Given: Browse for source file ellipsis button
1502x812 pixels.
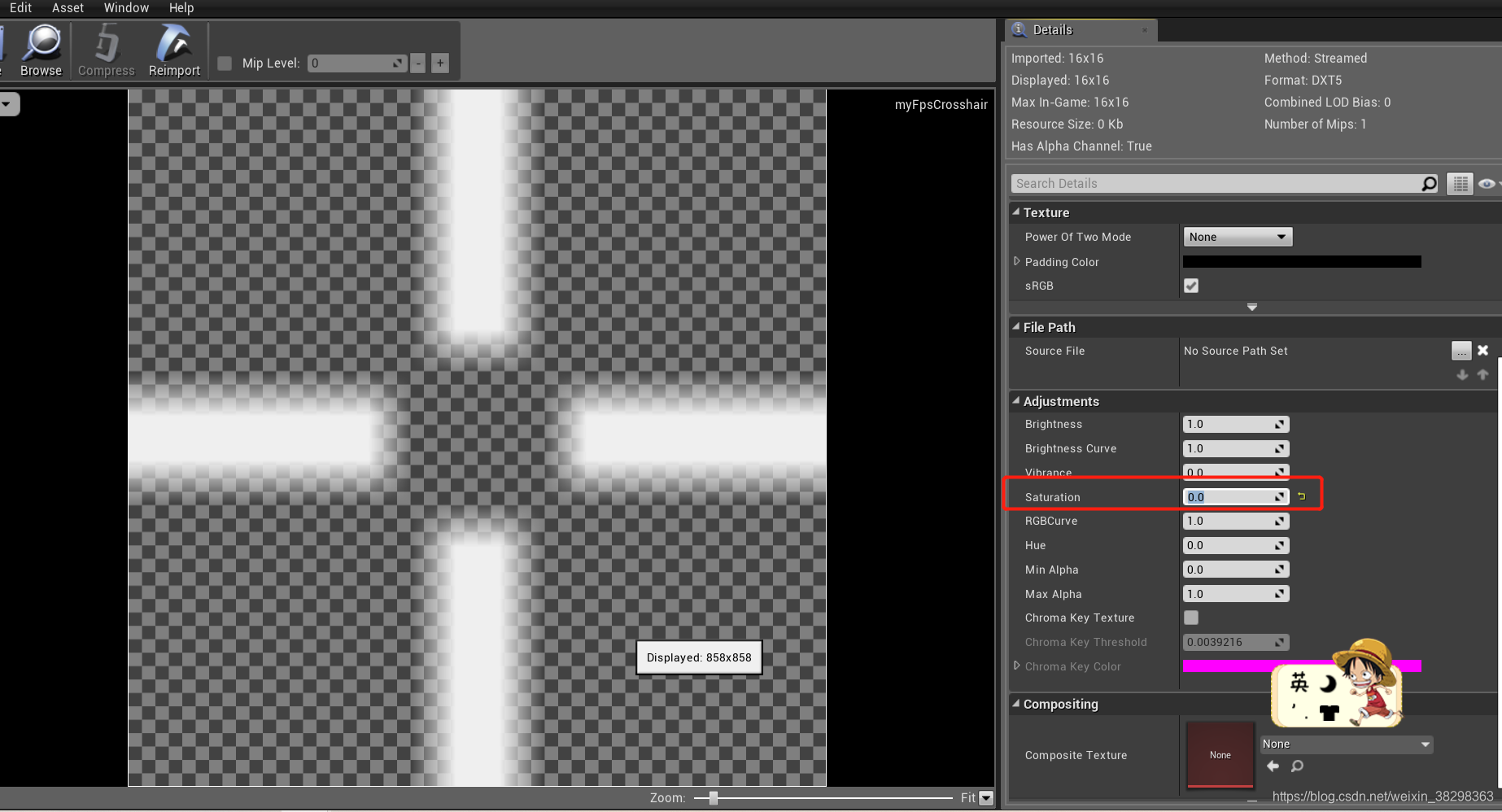Looking at the screenshot, I should tap(1461, 351).
